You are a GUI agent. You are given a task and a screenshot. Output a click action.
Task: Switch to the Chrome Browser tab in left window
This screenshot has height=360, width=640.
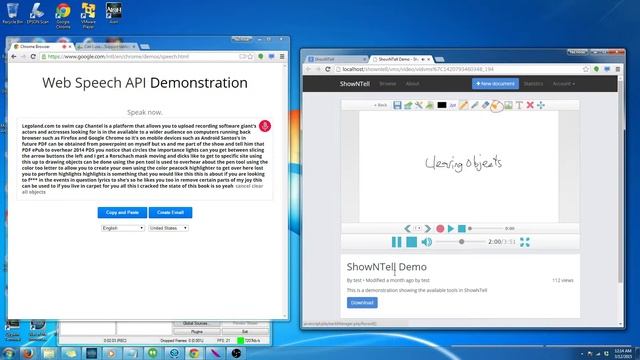[x=42, y=47]
